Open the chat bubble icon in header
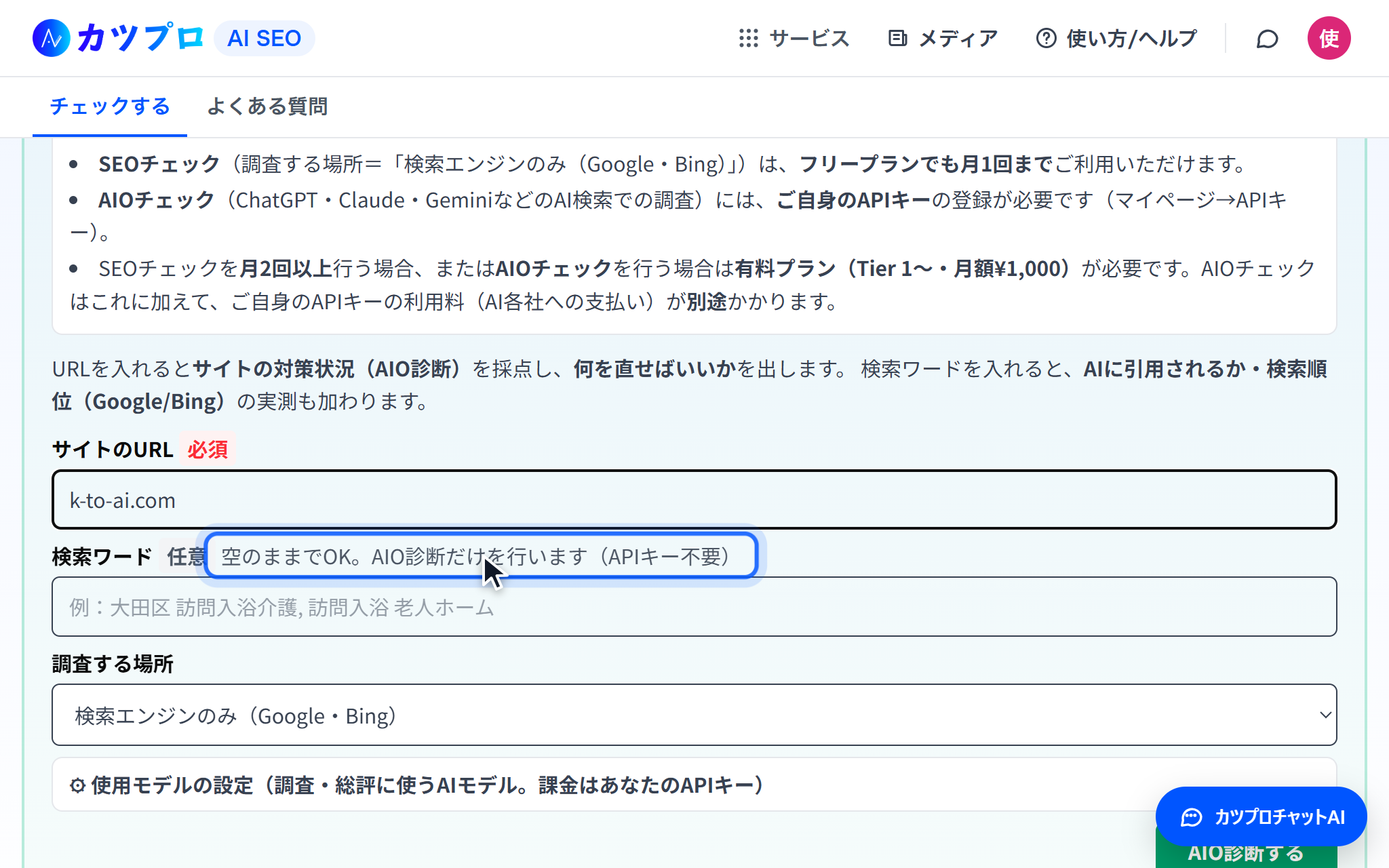This screenshot has width=1389, height=868. pyautogui.click(x=1267, y=39)
